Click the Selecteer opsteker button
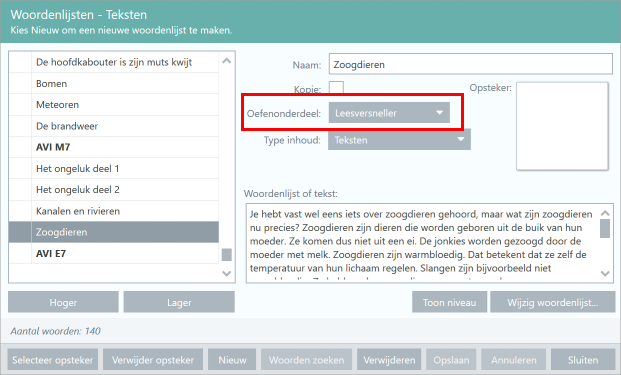This screenshot has height=375, width=621. coord(53,360)
